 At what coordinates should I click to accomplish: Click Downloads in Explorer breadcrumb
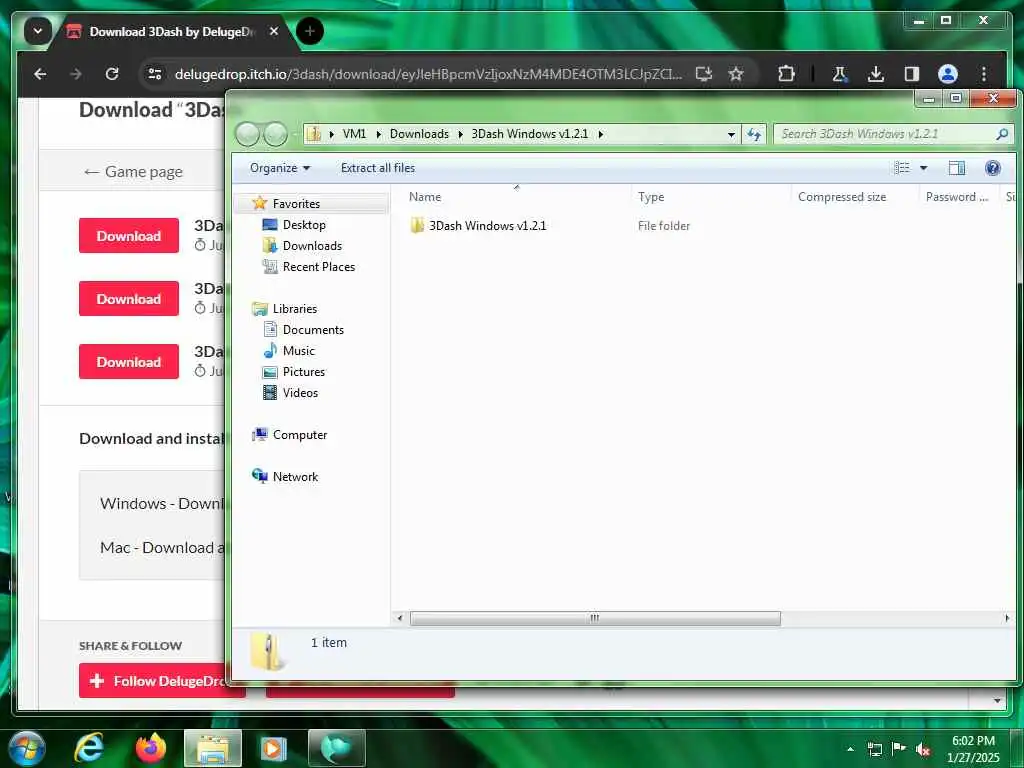pos(419,134)
